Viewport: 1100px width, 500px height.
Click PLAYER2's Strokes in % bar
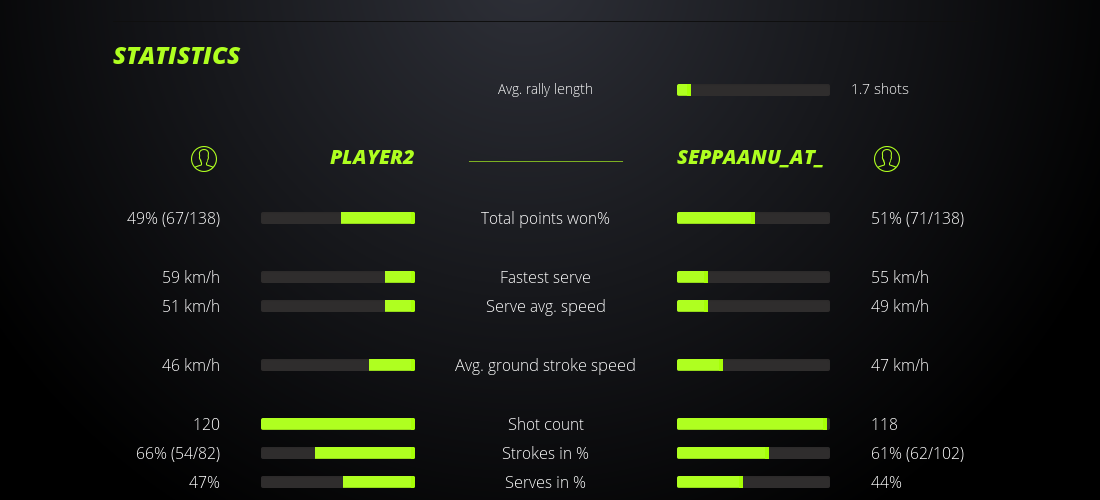coord(338,453)
